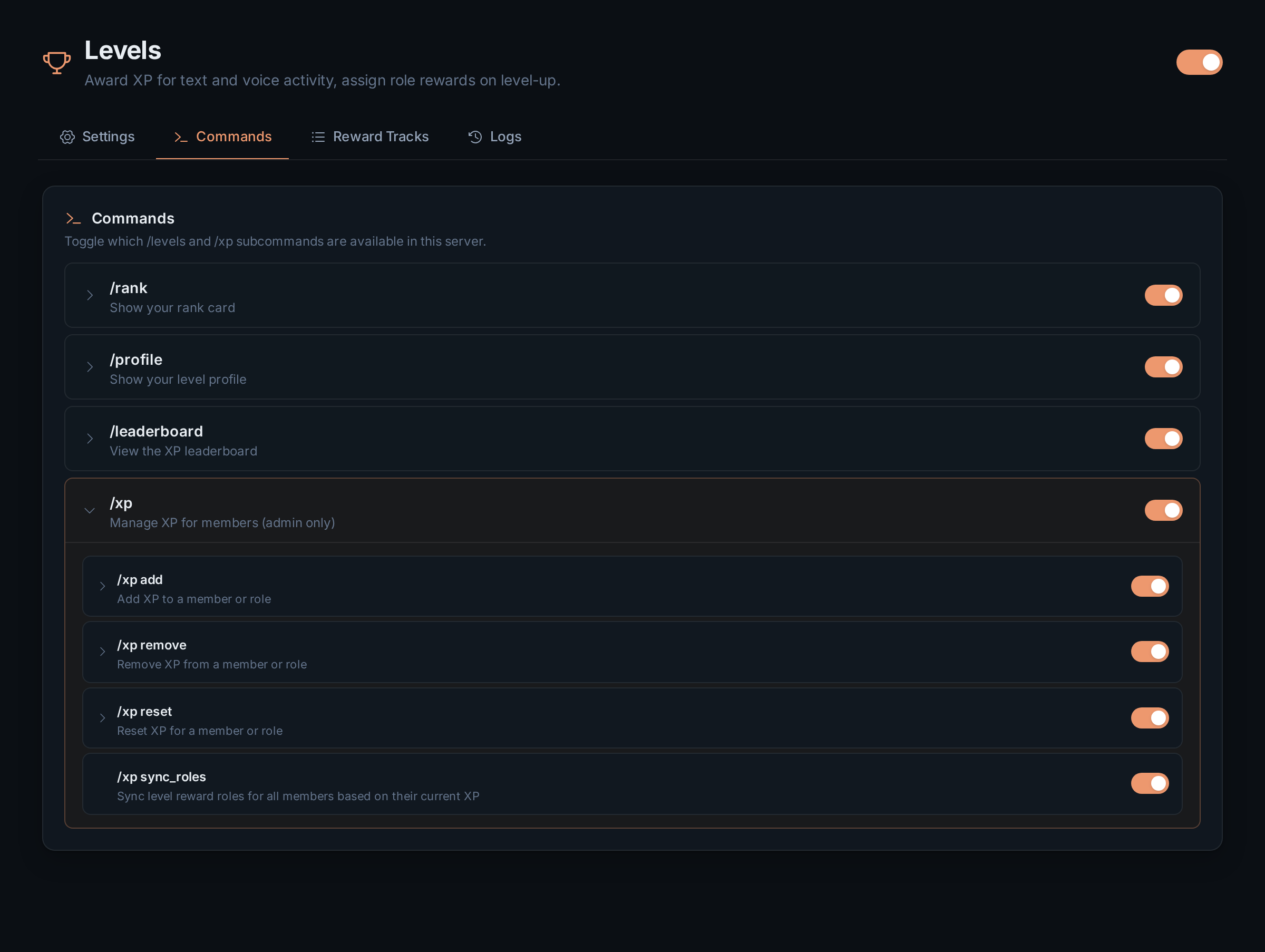Image resolution: width=1265 pixels, height=952 pixels.
Task: Switch to the Reward Tracks tab
Action: (x=370, y=137)
